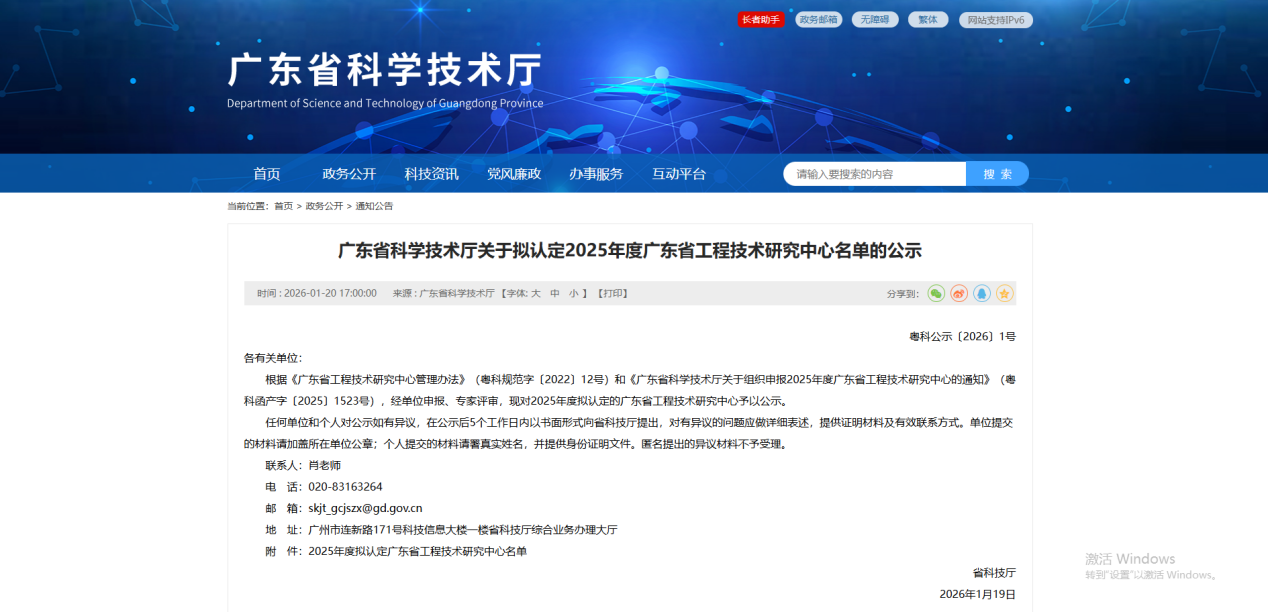Go to 办事服务 in navigation bar
The width and height of the screenshot is (1268, 612).
(596, 174)
